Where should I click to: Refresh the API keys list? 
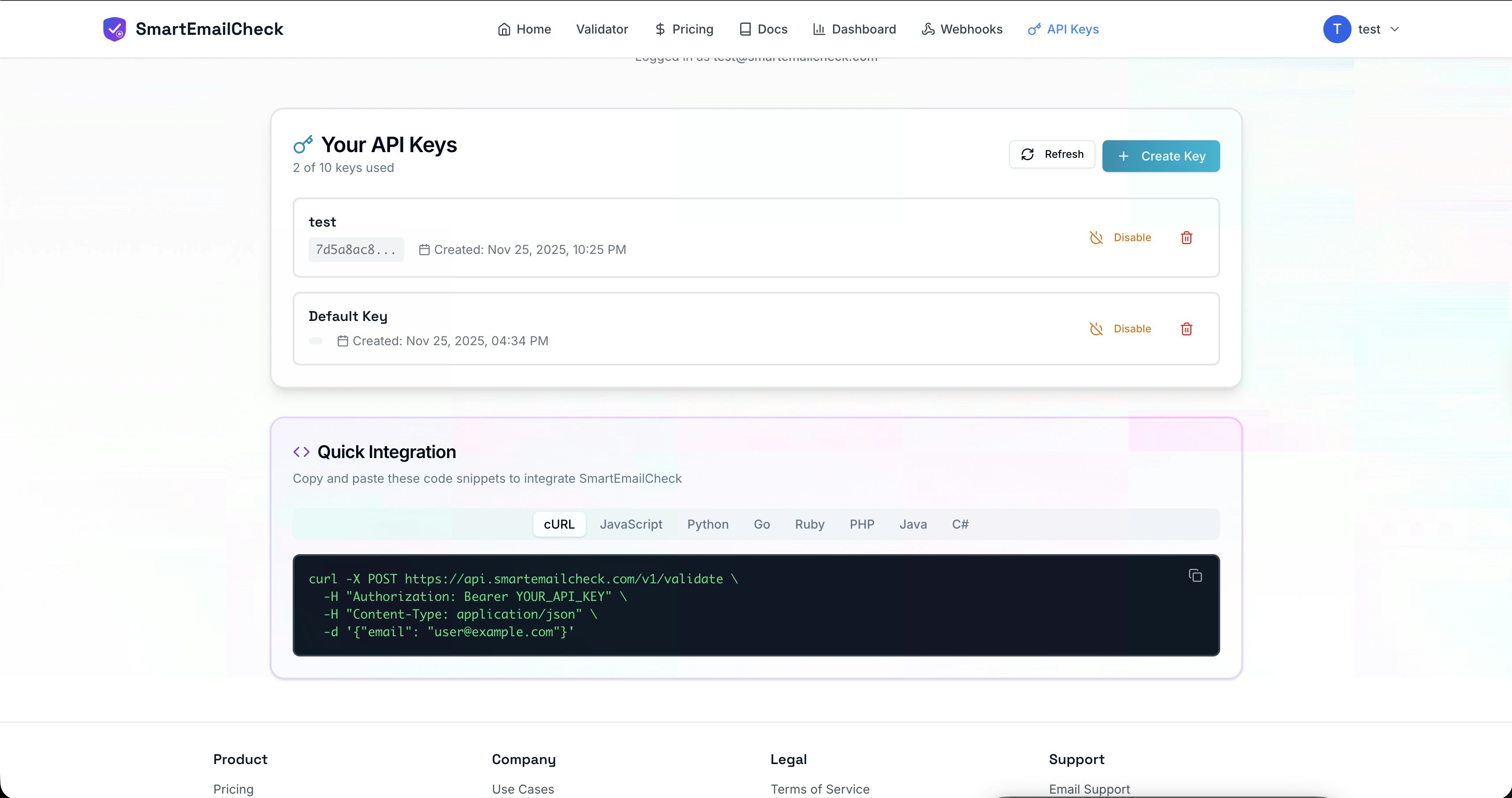[x=1052, y=154]
